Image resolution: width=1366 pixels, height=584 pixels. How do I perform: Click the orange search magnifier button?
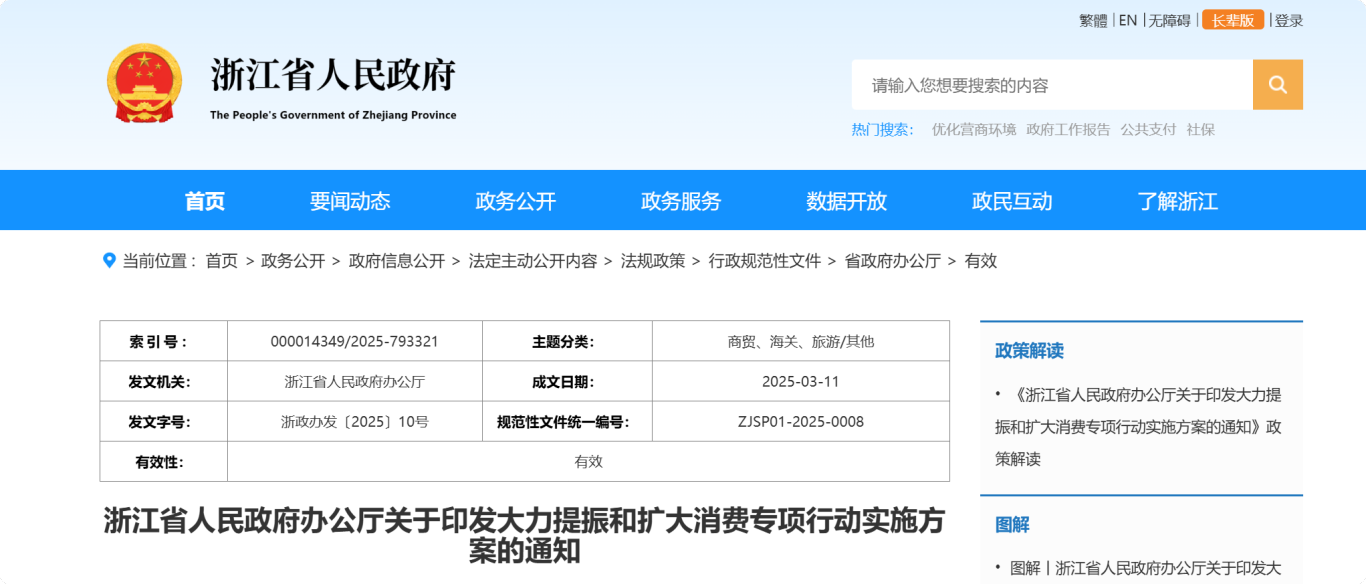(x=1277, y=85)
